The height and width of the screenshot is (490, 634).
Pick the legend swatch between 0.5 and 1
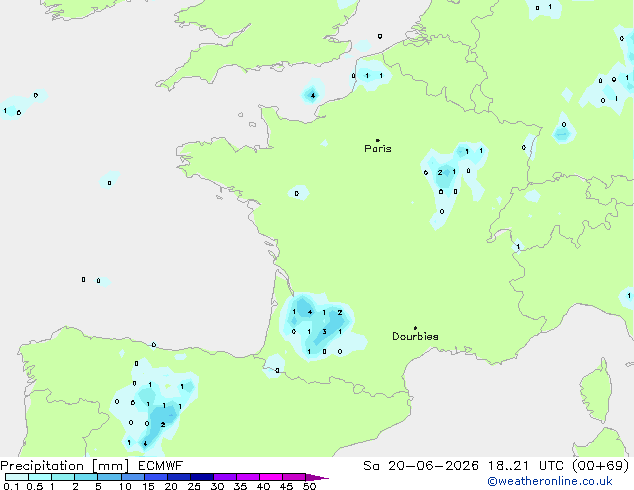click(40, 477)
